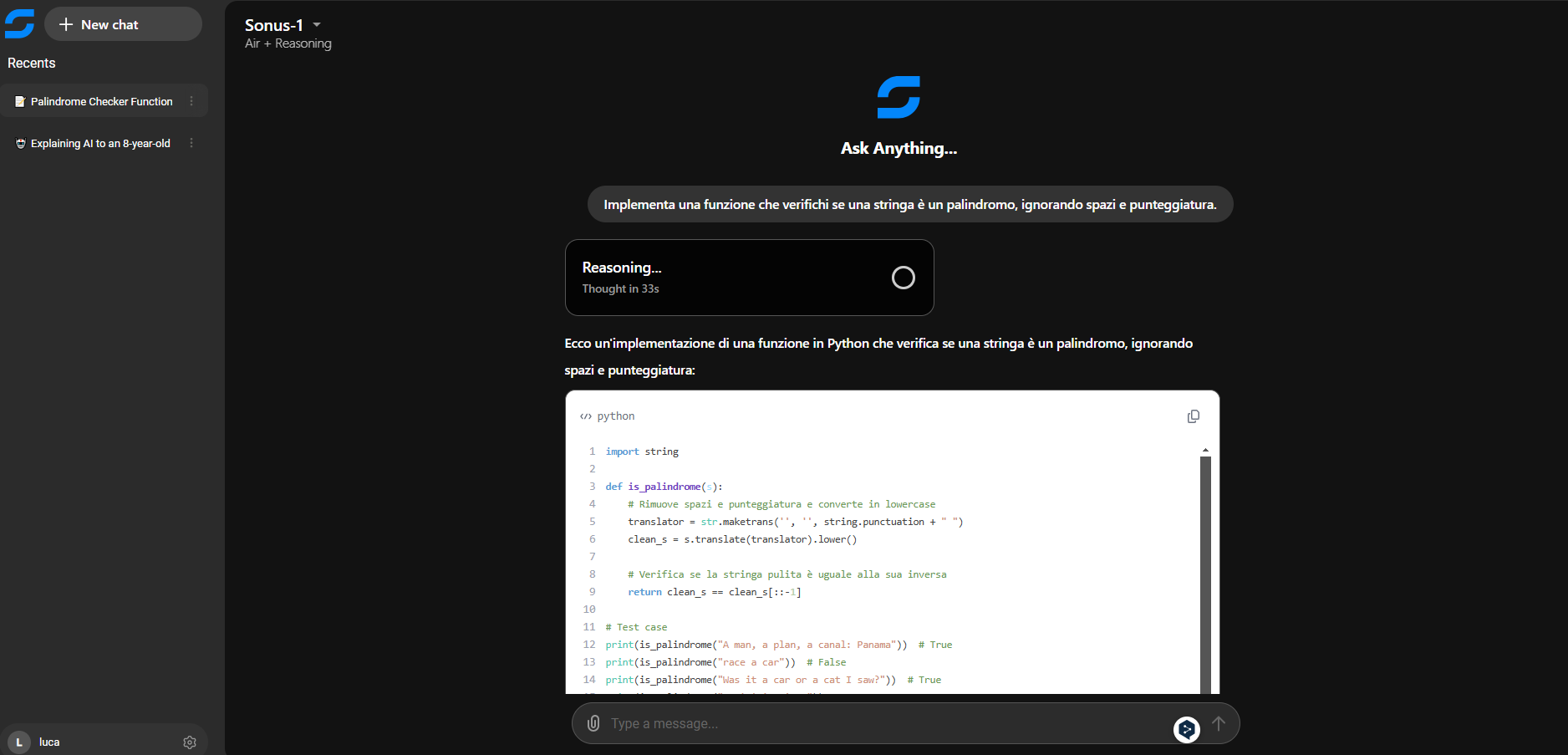
Task: Click the code brackets icon next to python
Action: [586, 416]
